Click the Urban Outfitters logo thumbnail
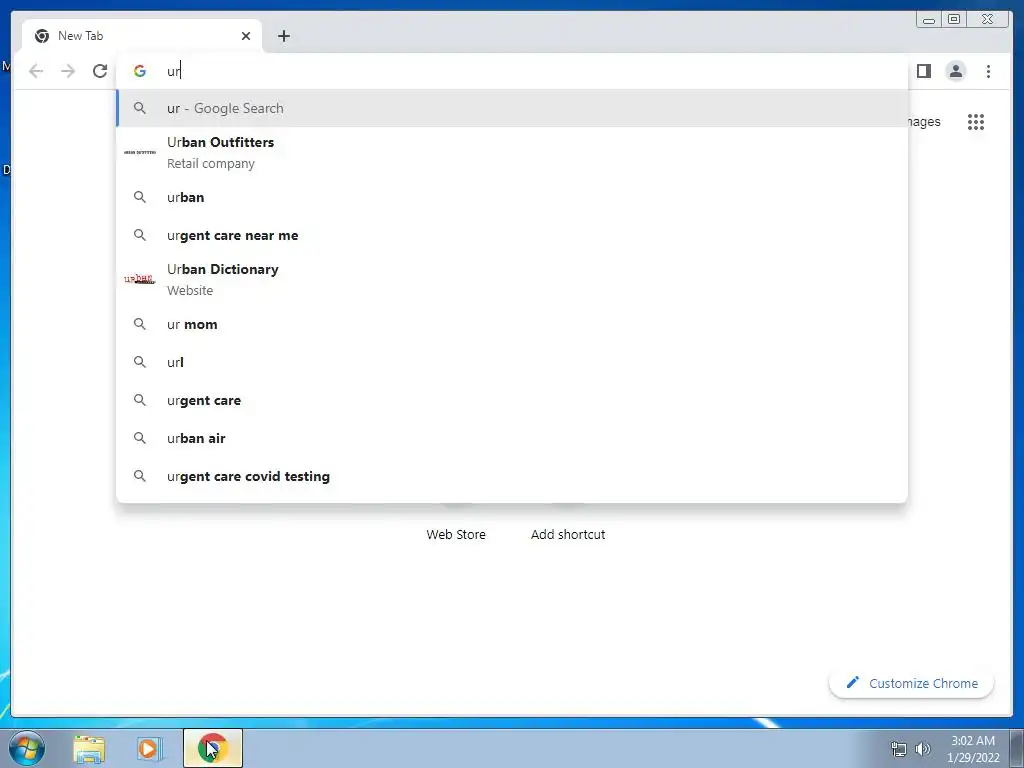The image size is (1024, 768). point(140,152)
